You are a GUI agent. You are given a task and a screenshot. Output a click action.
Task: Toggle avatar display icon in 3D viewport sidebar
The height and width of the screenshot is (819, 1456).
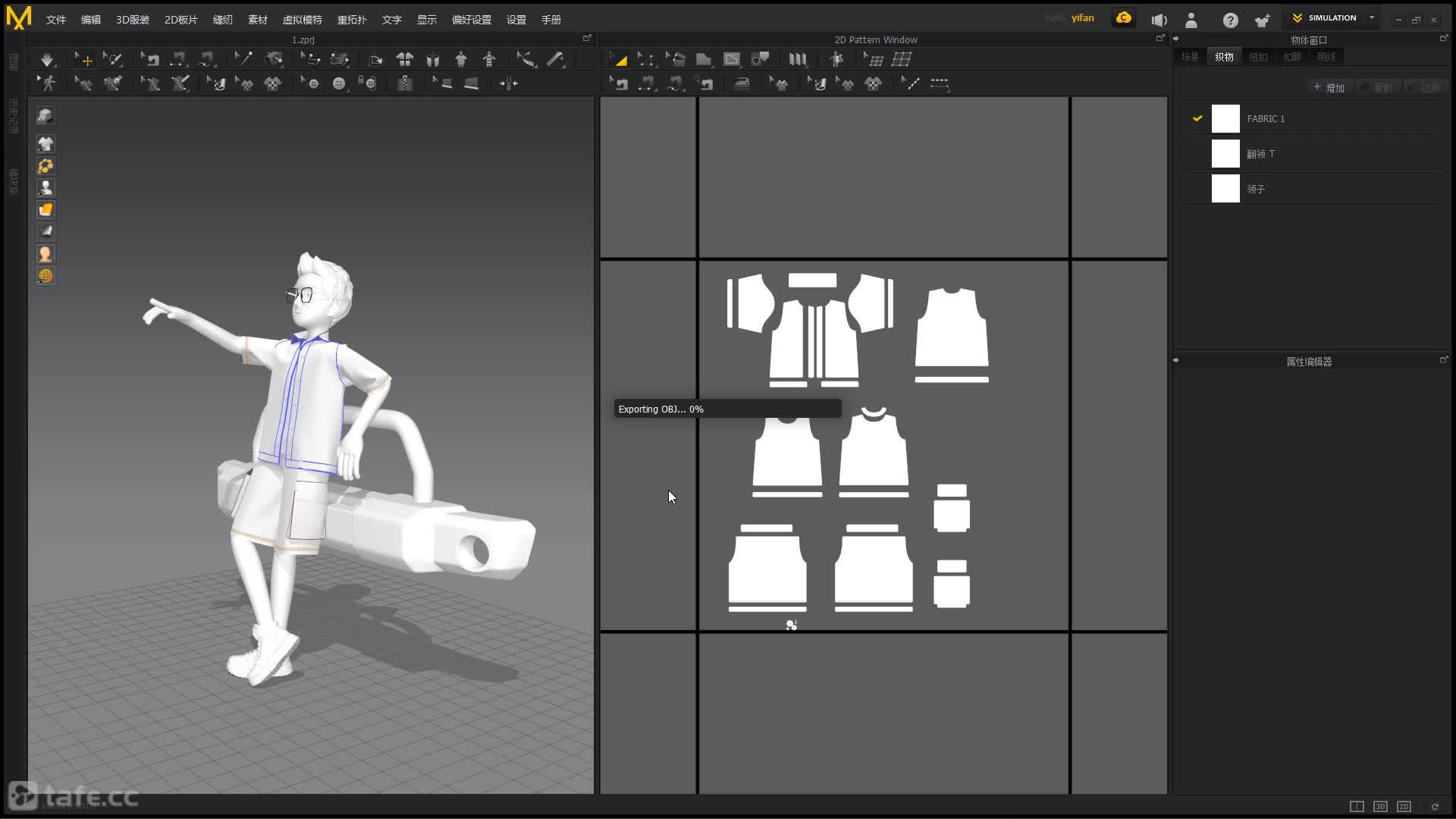(45, 188)
